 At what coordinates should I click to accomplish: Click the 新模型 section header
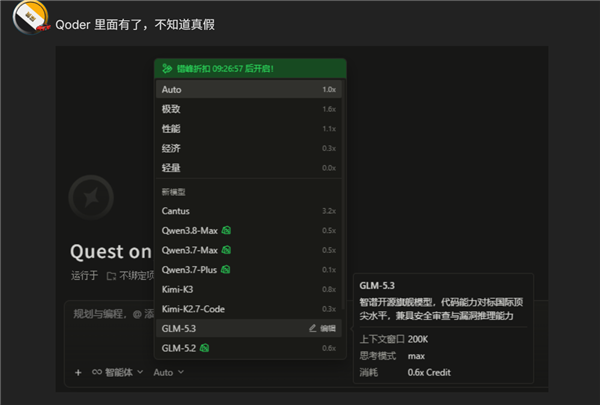coord(173,192)
